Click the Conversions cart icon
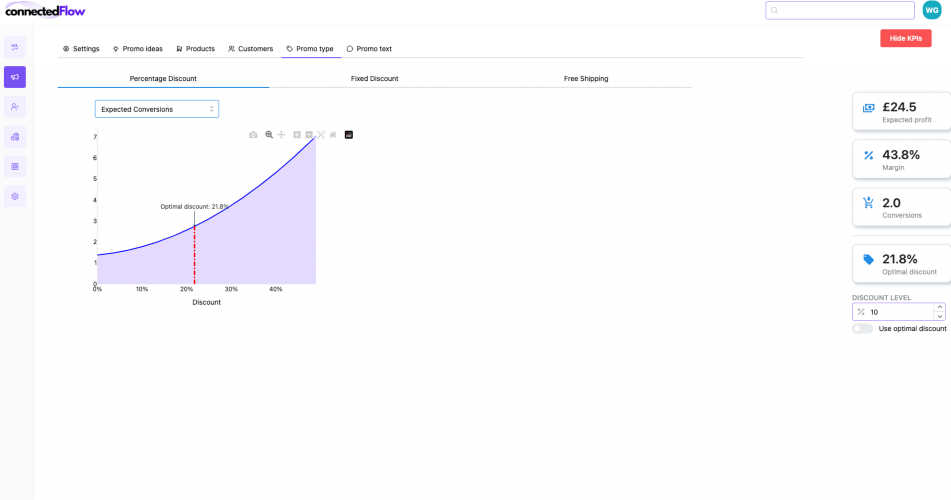Screen dimensions: 951x500 point(869,203)
